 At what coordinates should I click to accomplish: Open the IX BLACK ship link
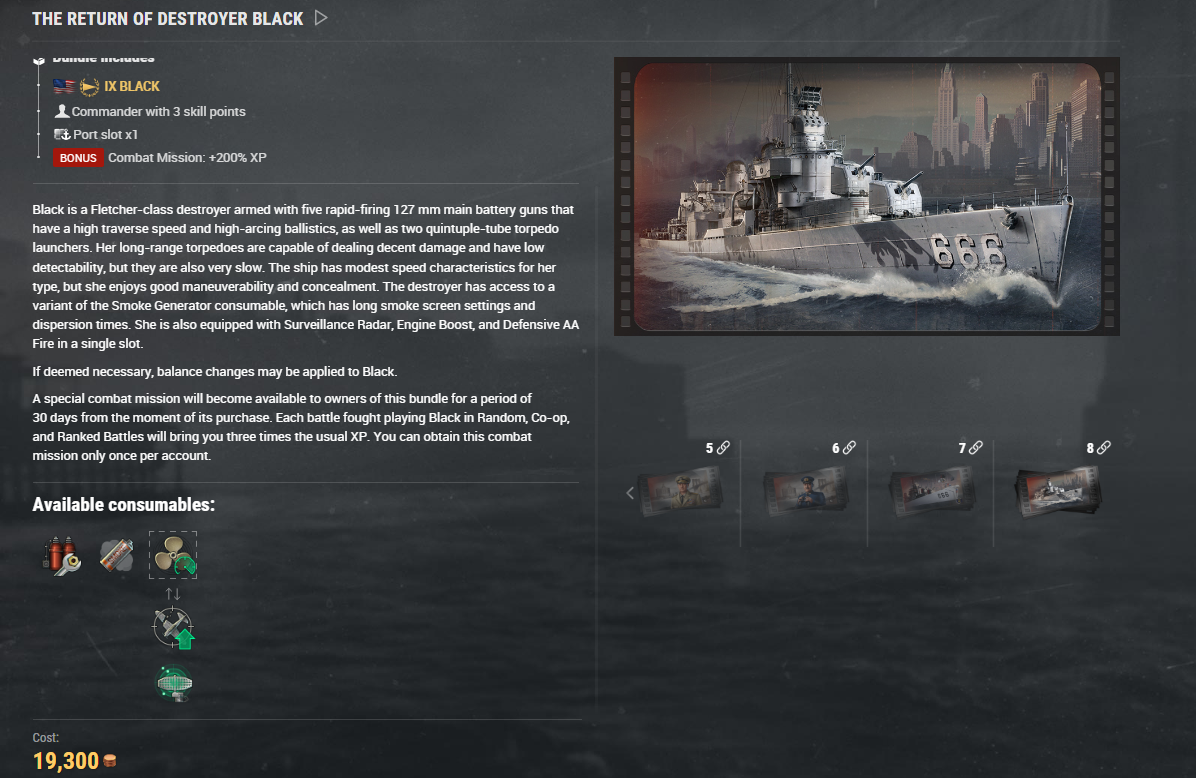[131, 86]
